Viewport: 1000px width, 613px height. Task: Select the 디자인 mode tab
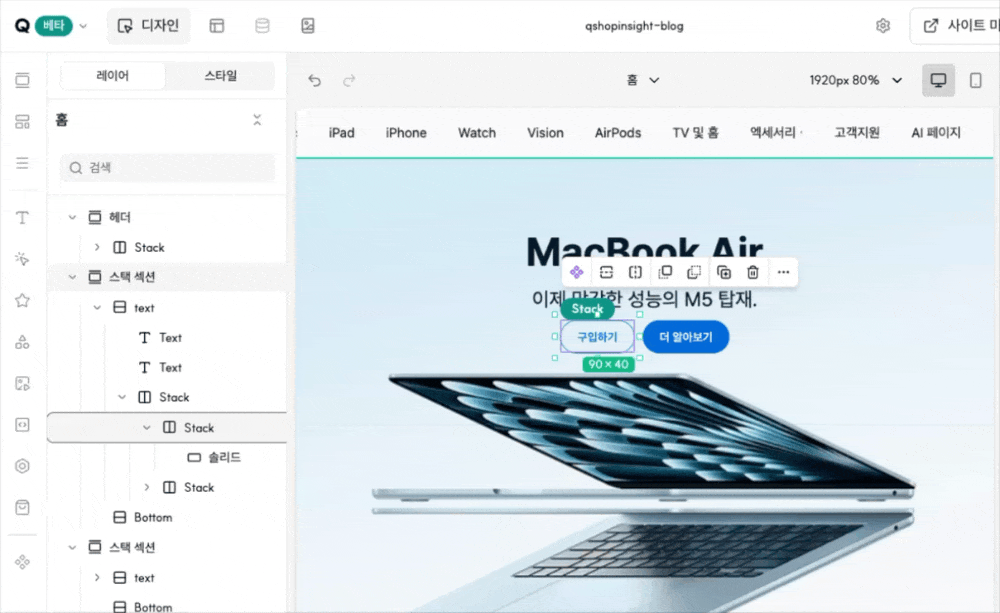coord(148,26)
